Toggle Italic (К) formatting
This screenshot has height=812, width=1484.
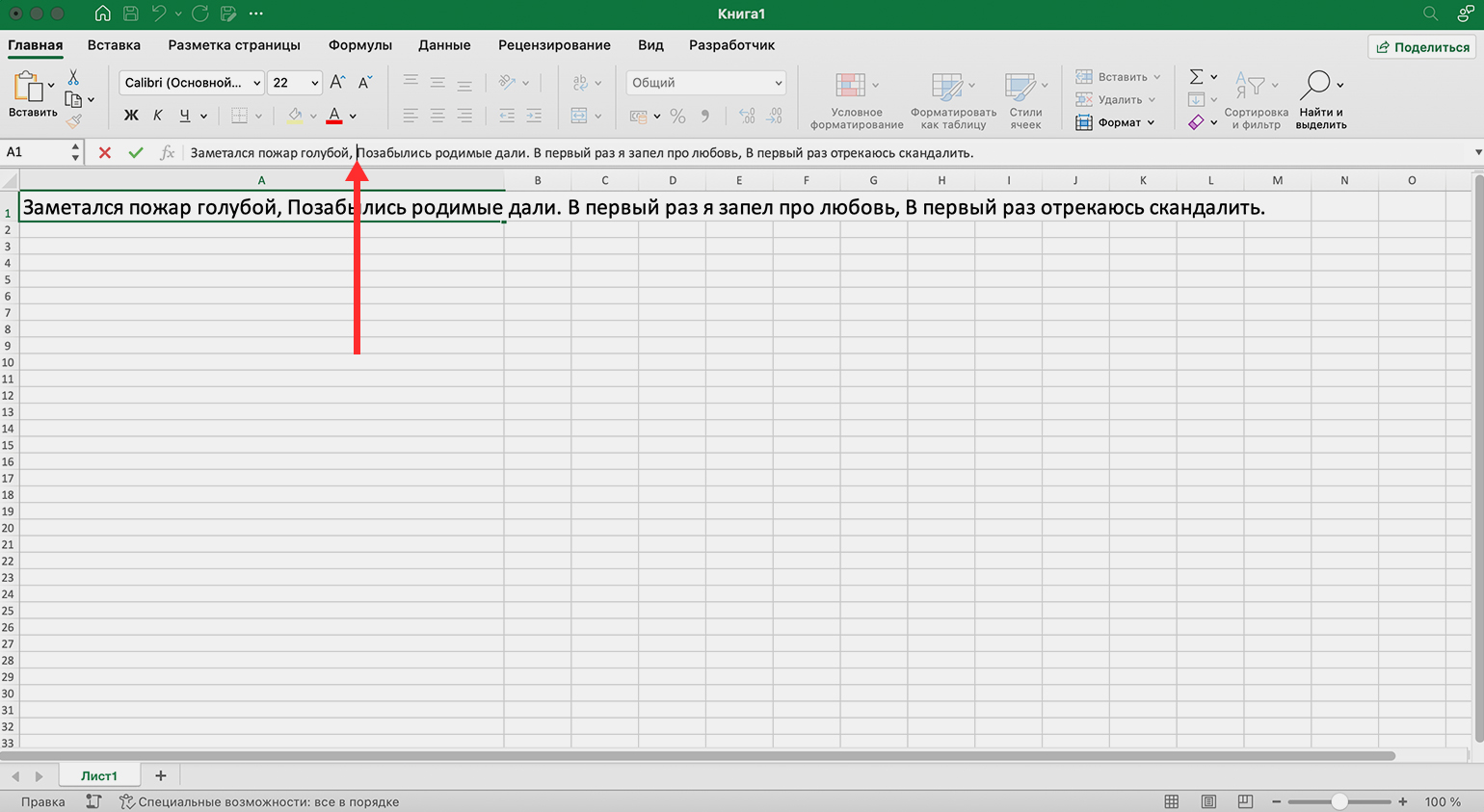coord(158,116)
